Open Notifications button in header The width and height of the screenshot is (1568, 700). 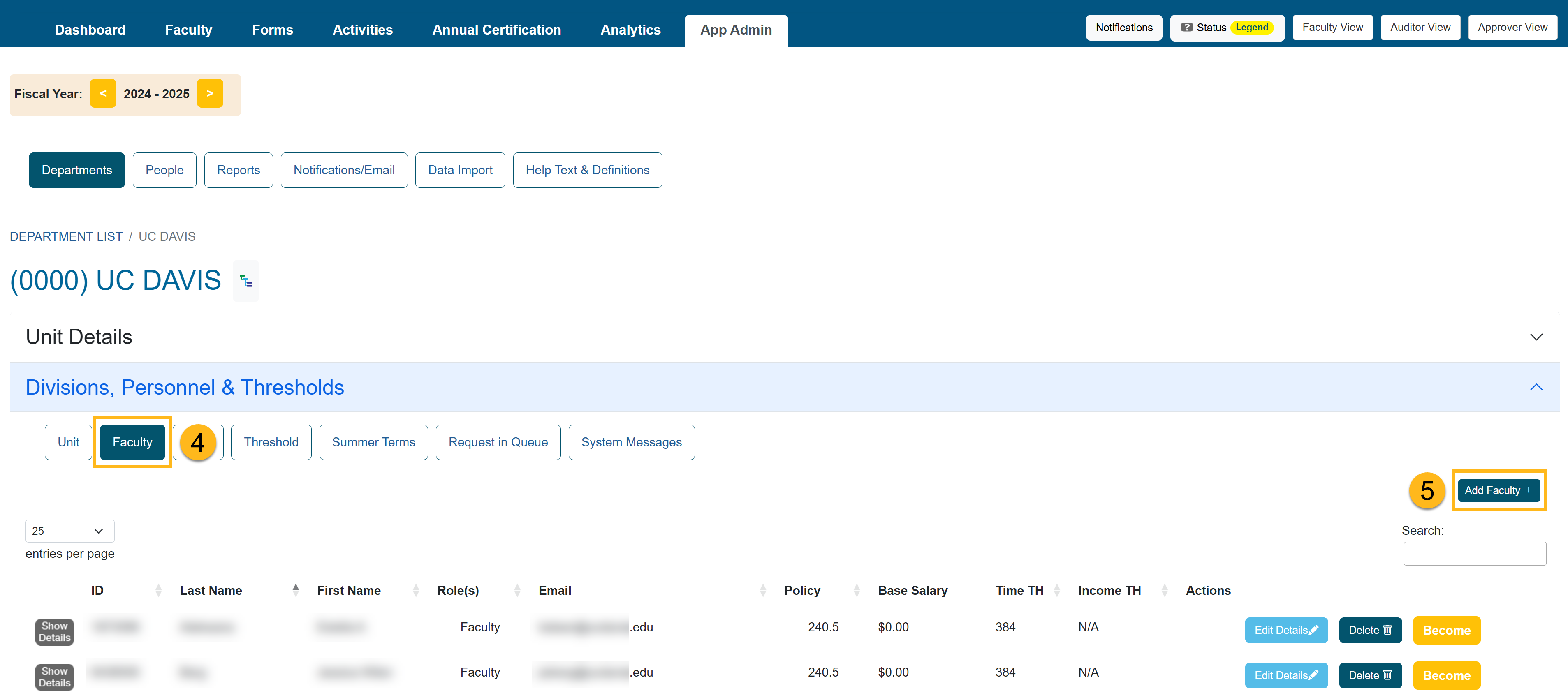pyautogui.click(x=1123, y=28)
